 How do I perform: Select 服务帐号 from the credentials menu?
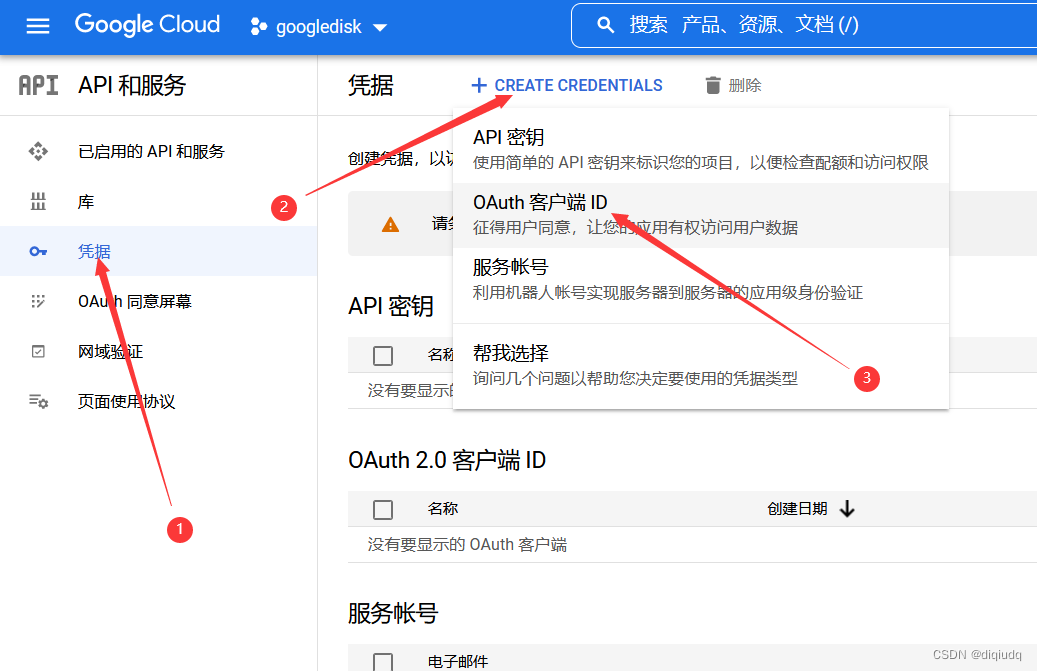click(510, 268)
